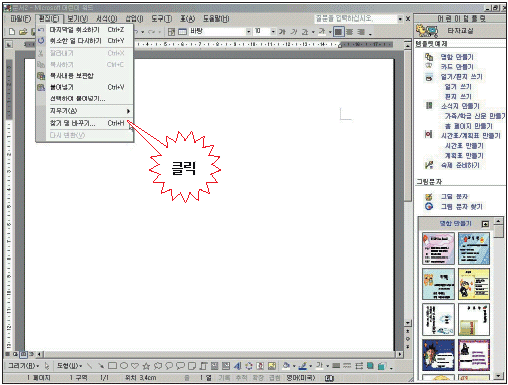This screenshot has width=508, height=385.
Task: Open the 보기 menu in the menu bar
Action: click(x=78, y=19)
